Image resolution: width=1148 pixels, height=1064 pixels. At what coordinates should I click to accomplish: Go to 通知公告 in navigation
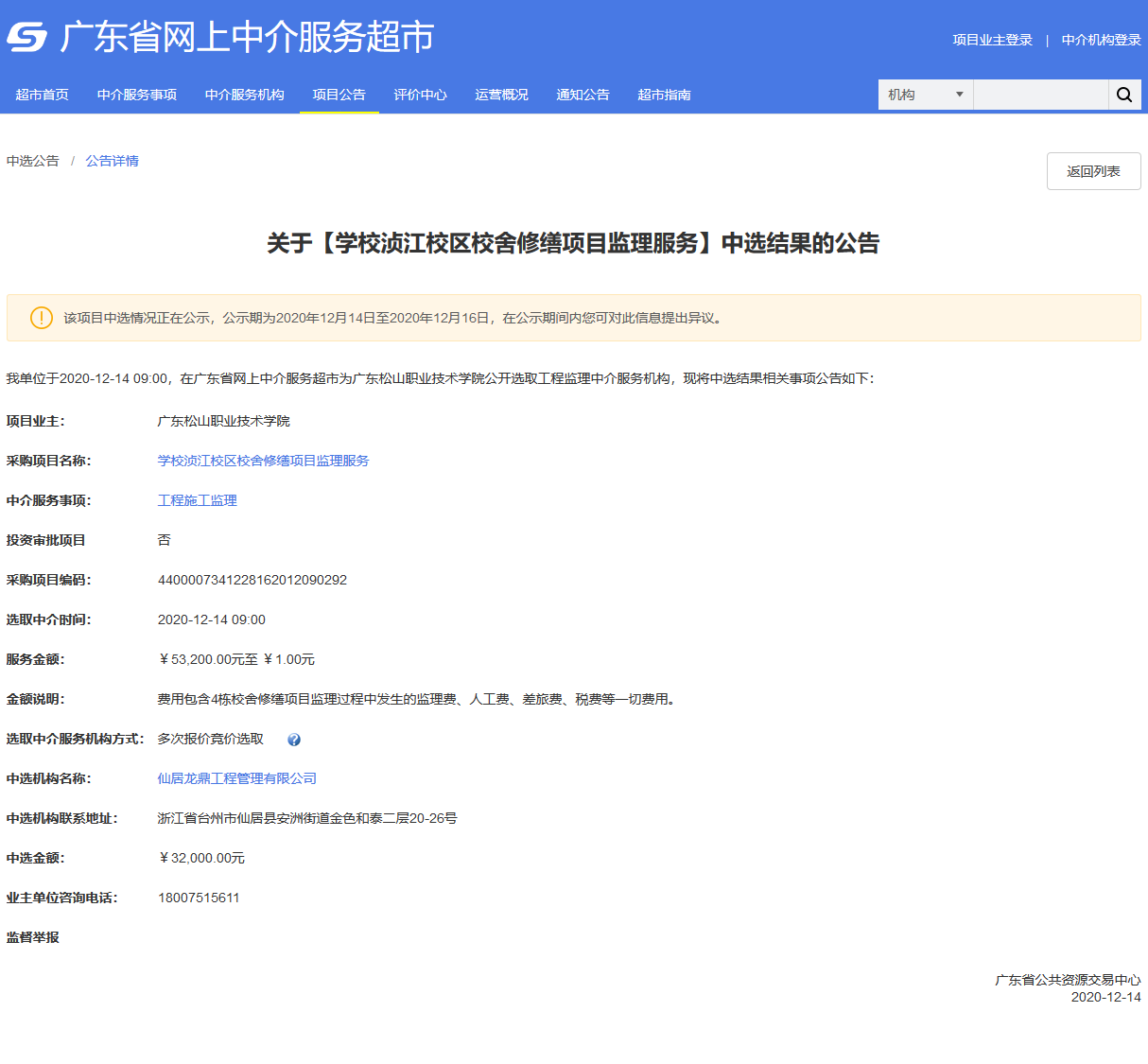(x=583, y=95)
